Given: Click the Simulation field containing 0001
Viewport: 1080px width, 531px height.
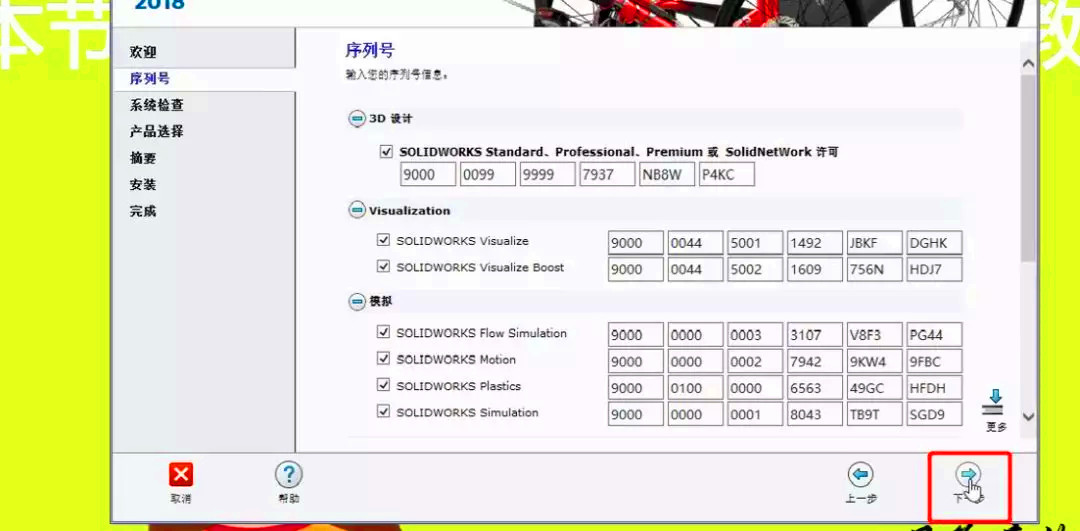Looking at the screenshot, I should click(x=756, y=414).
